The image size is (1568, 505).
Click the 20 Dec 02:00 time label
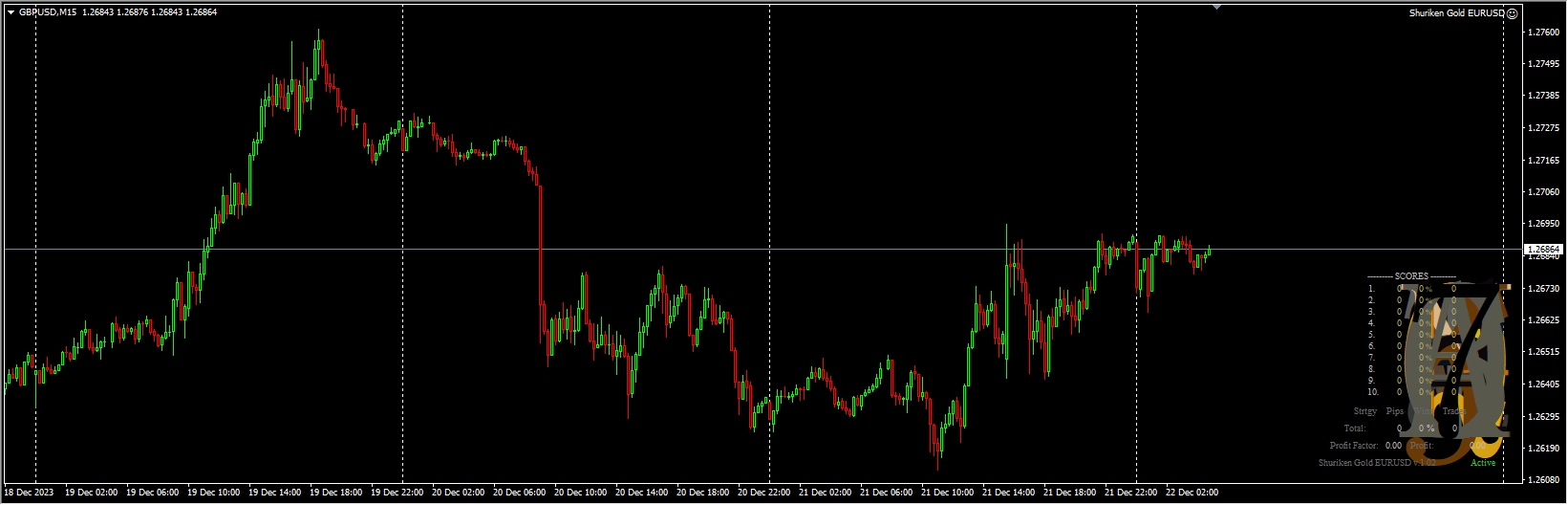pos(459,493)
